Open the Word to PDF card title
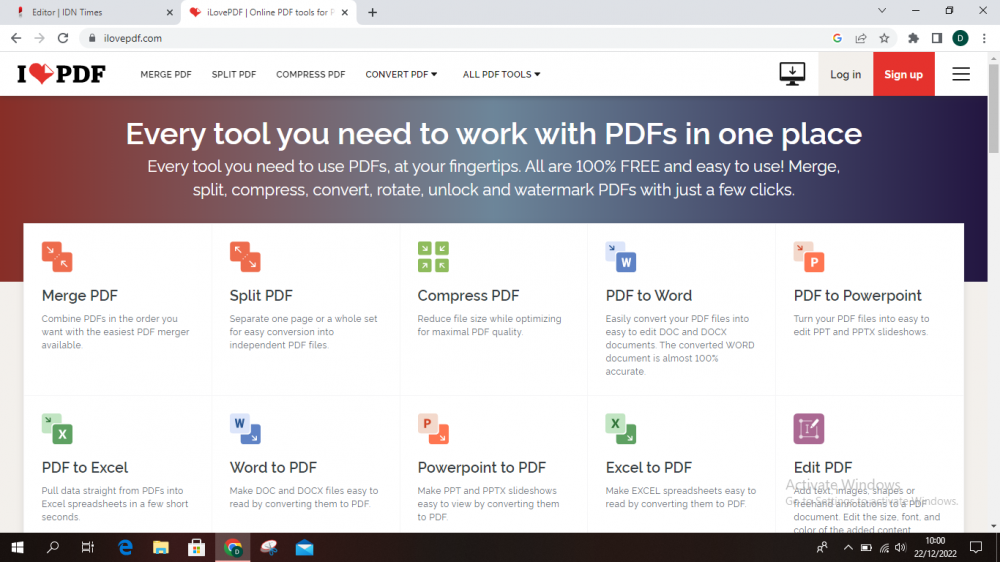The height and width of the screenshot is (562, 1000). [x=273, y=468]
